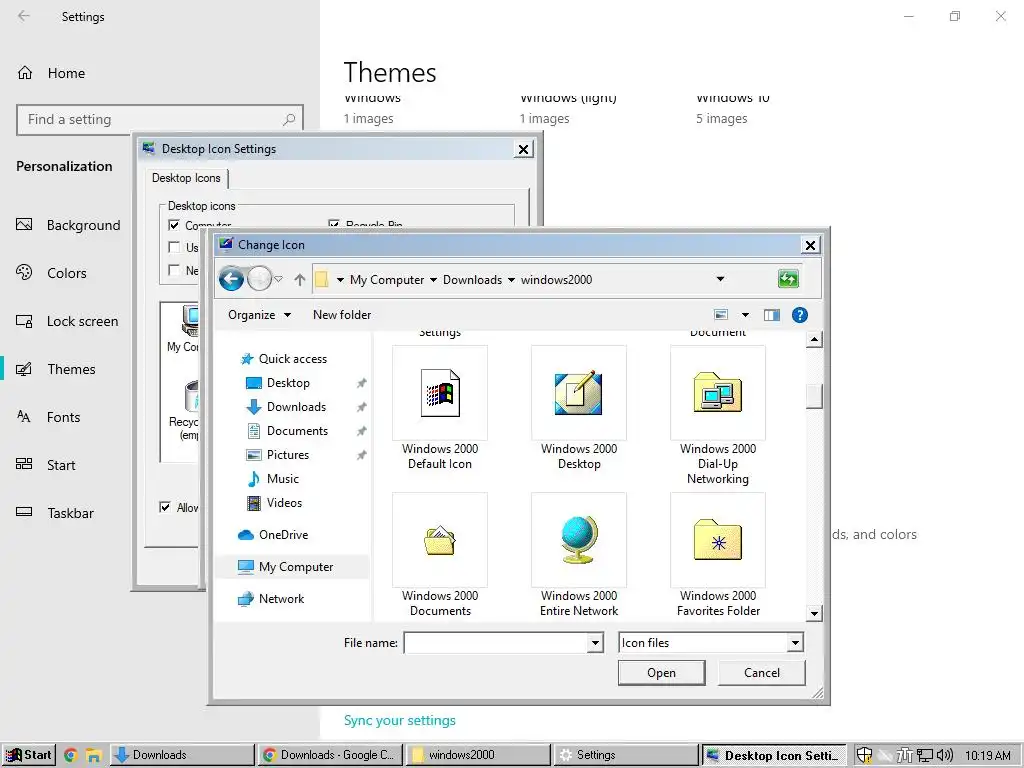Toggle the User's Files checkbox

[x=174, y=248]
